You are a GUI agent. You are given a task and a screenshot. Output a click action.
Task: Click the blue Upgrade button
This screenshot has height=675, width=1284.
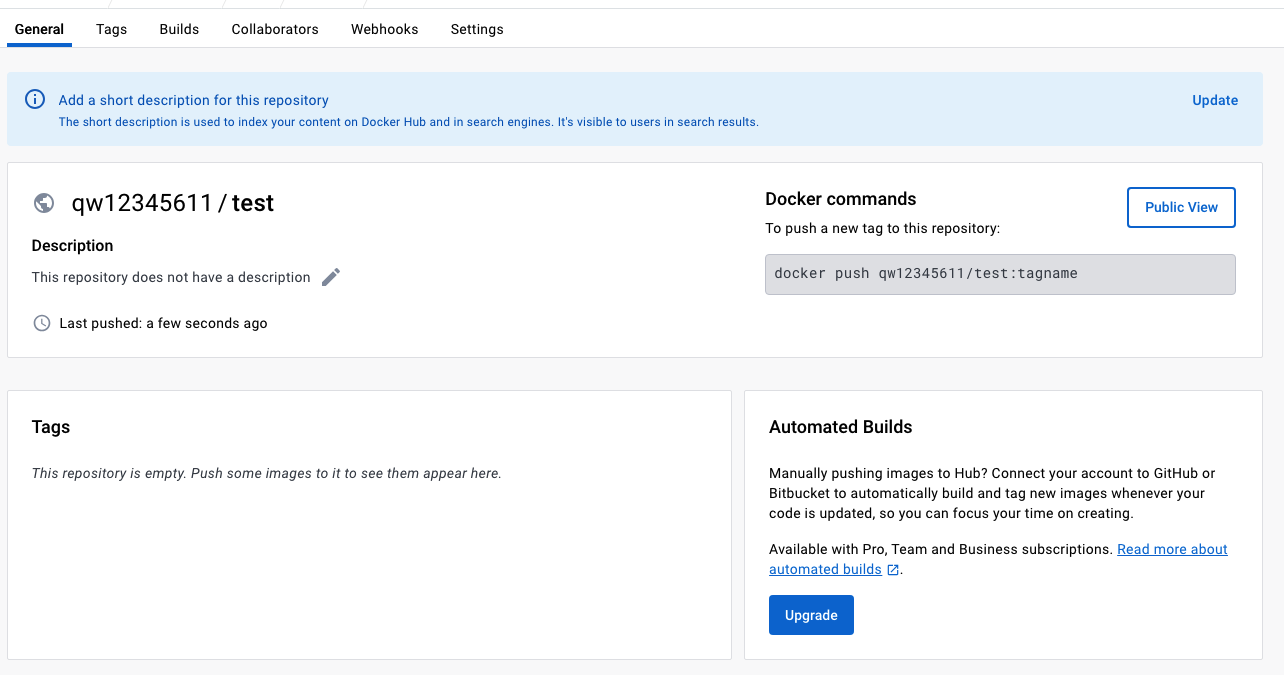click(811, 615)
